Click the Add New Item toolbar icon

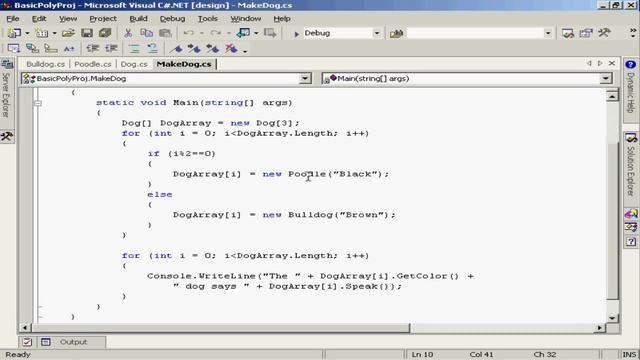[x=41, y=33]
